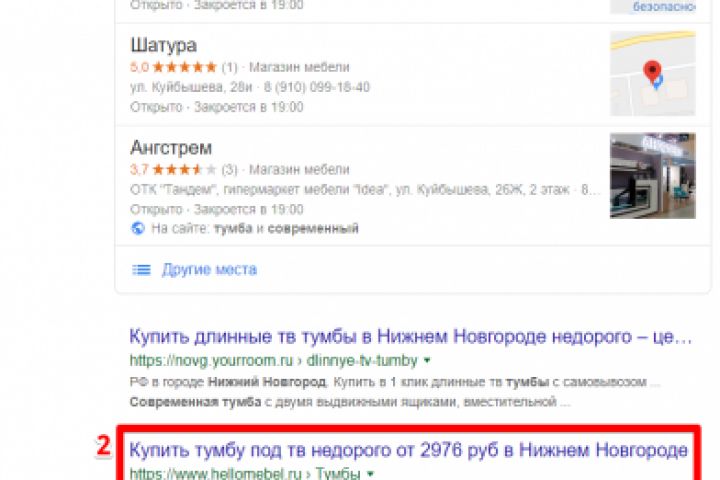720x480 pixels.
Task: Click Шатура reviews count (1)
Action: point(230,68)
